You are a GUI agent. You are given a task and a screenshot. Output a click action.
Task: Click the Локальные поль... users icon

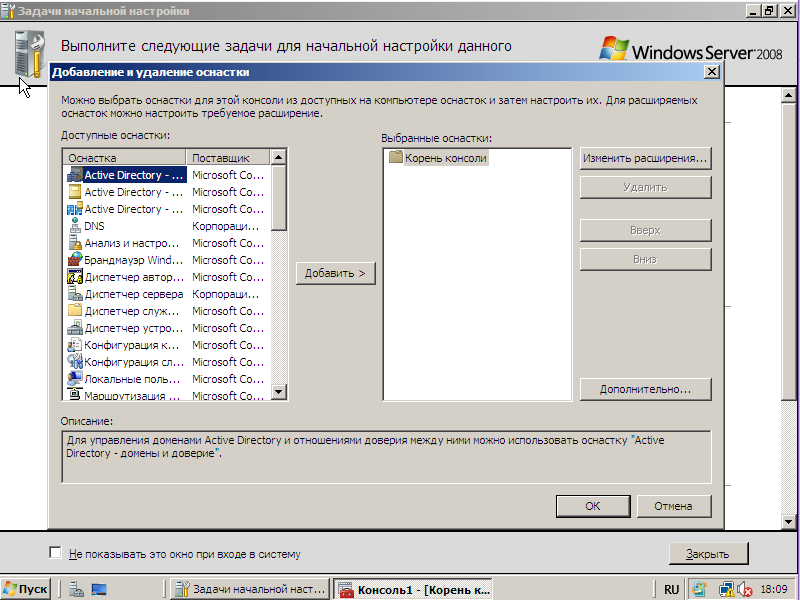pos(74,379)
